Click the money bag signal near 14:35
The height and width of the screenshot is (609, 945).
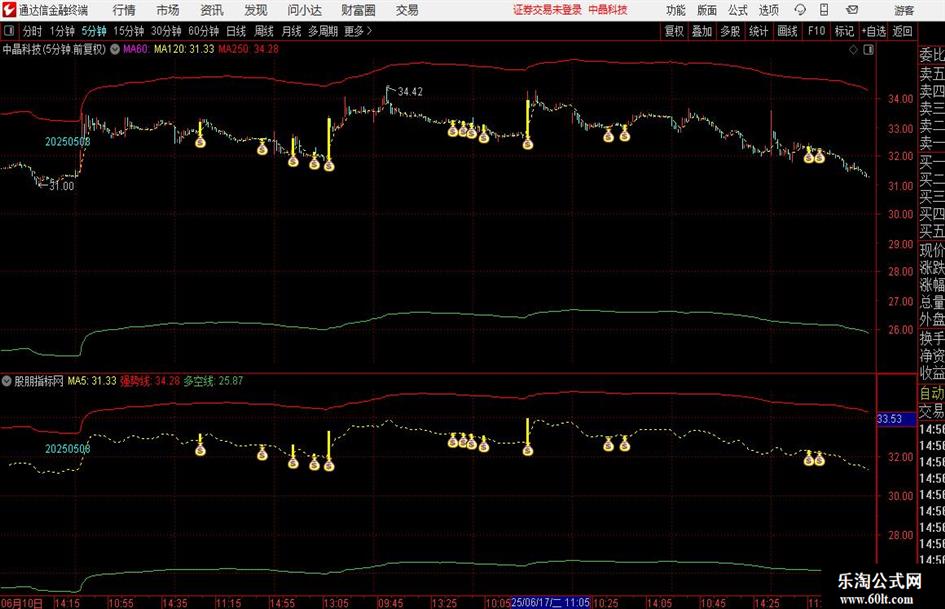coord(201,142)
